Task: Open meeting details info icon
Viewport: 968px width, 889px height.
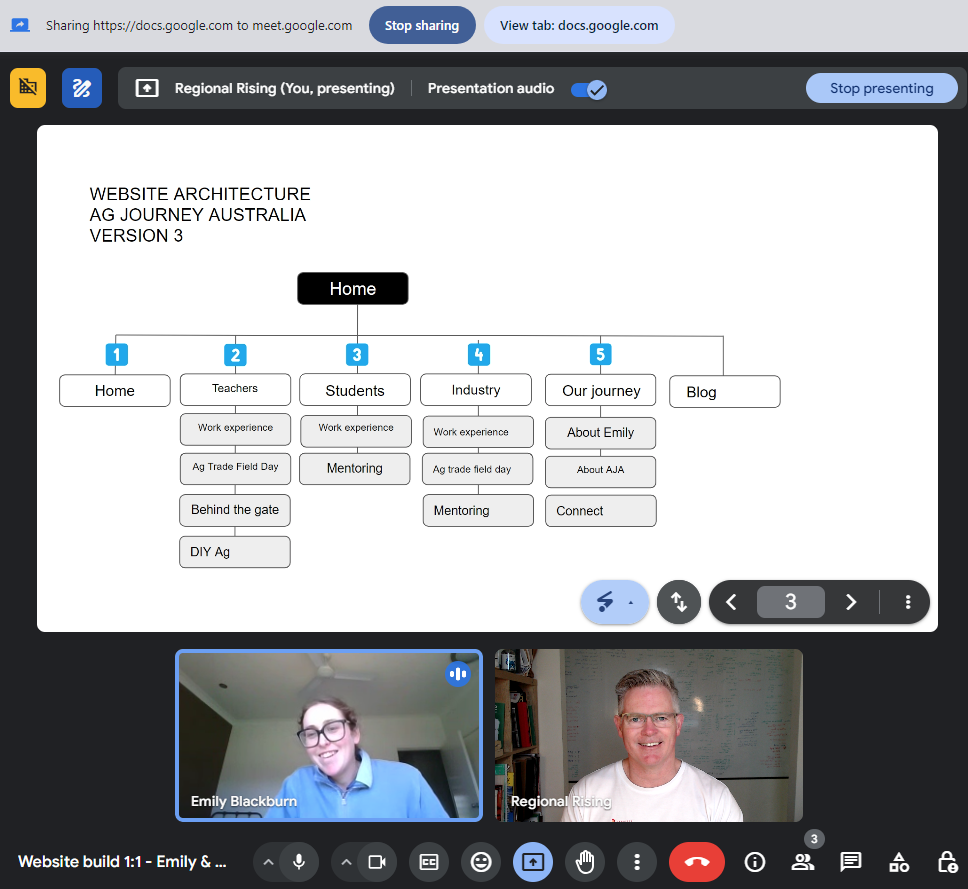Action: point(754,862)
